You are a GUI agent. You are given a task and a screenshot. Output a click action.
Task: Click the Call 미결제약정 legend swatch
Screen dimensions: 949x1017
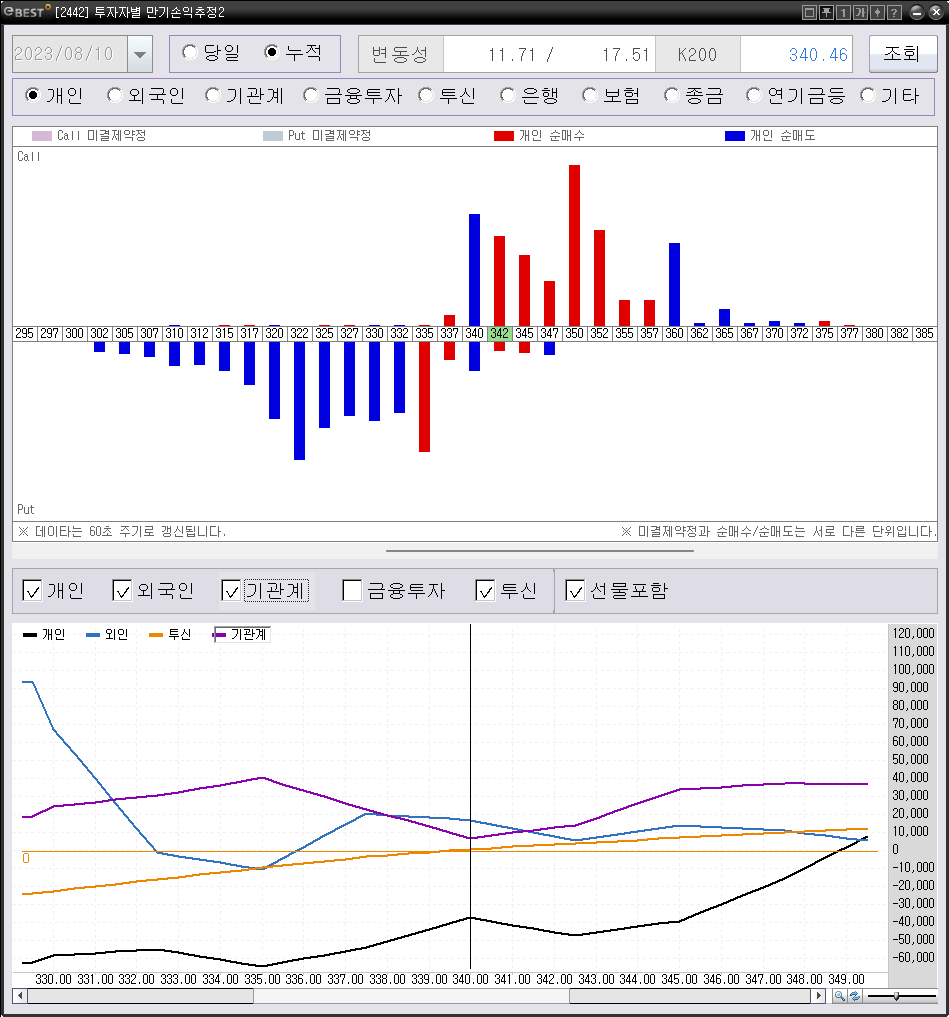(42, 136)
